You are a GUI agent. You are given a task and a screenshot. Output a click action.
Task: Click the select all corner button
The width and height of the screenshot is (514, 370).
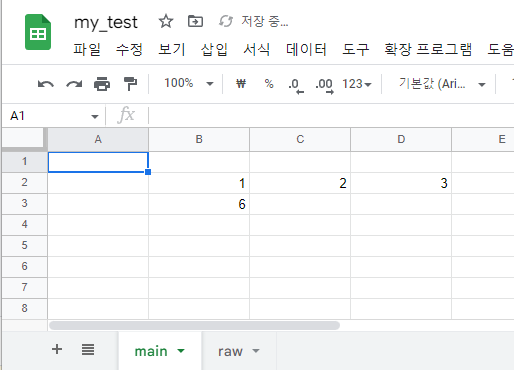[x=23, y=139]
